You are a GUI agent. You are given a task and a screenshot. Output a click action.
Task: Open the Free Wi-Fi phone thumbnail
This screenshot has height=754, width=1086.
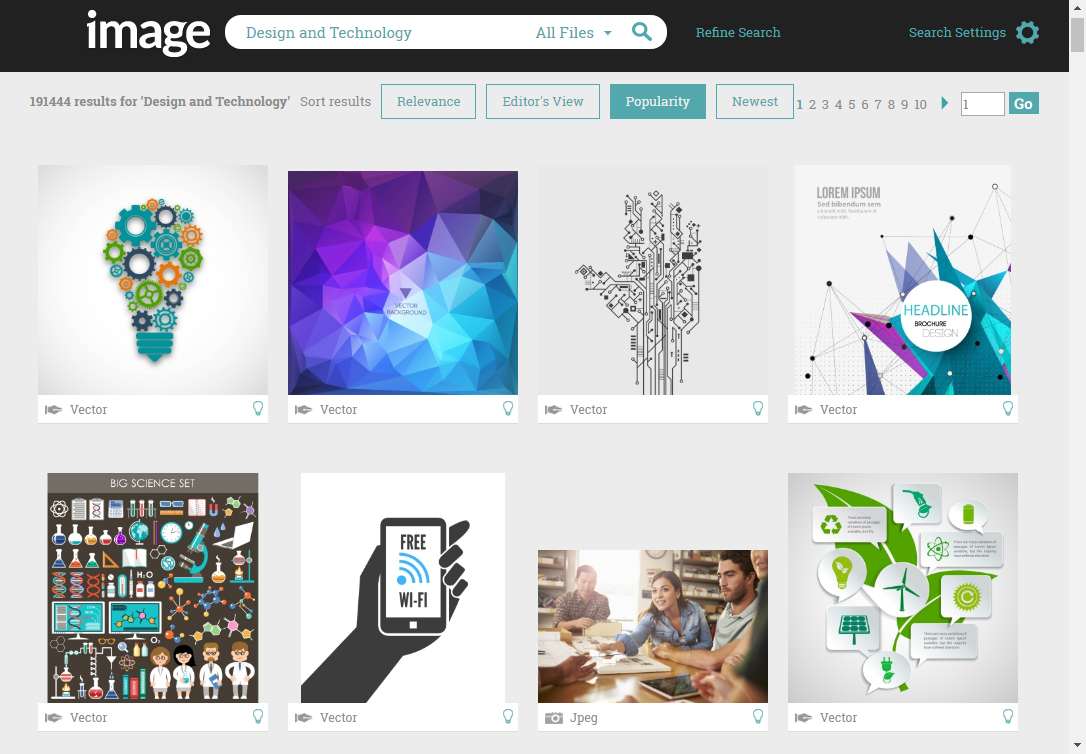tap(403, 588)
